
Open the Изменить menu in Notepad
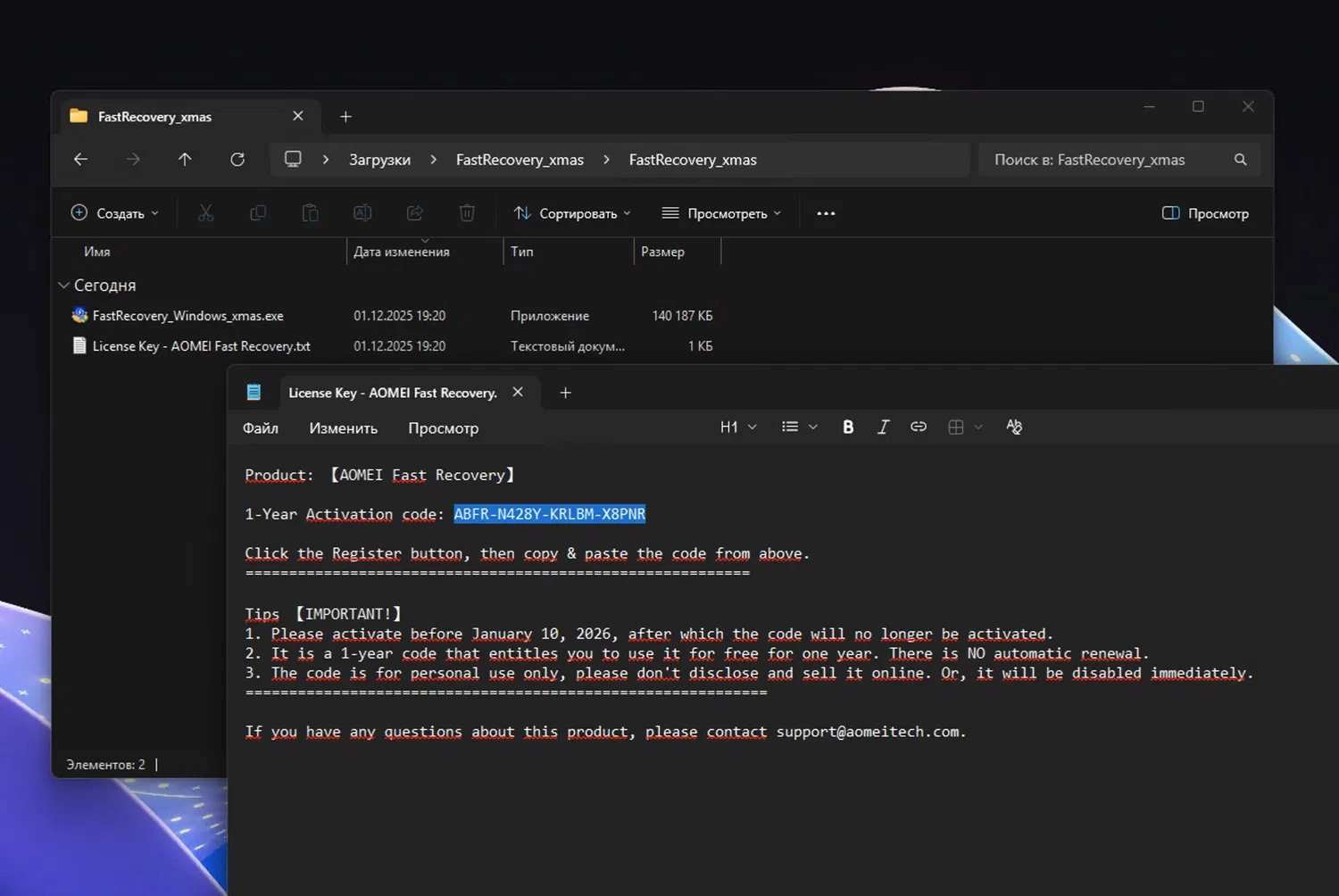click(343, 428)
